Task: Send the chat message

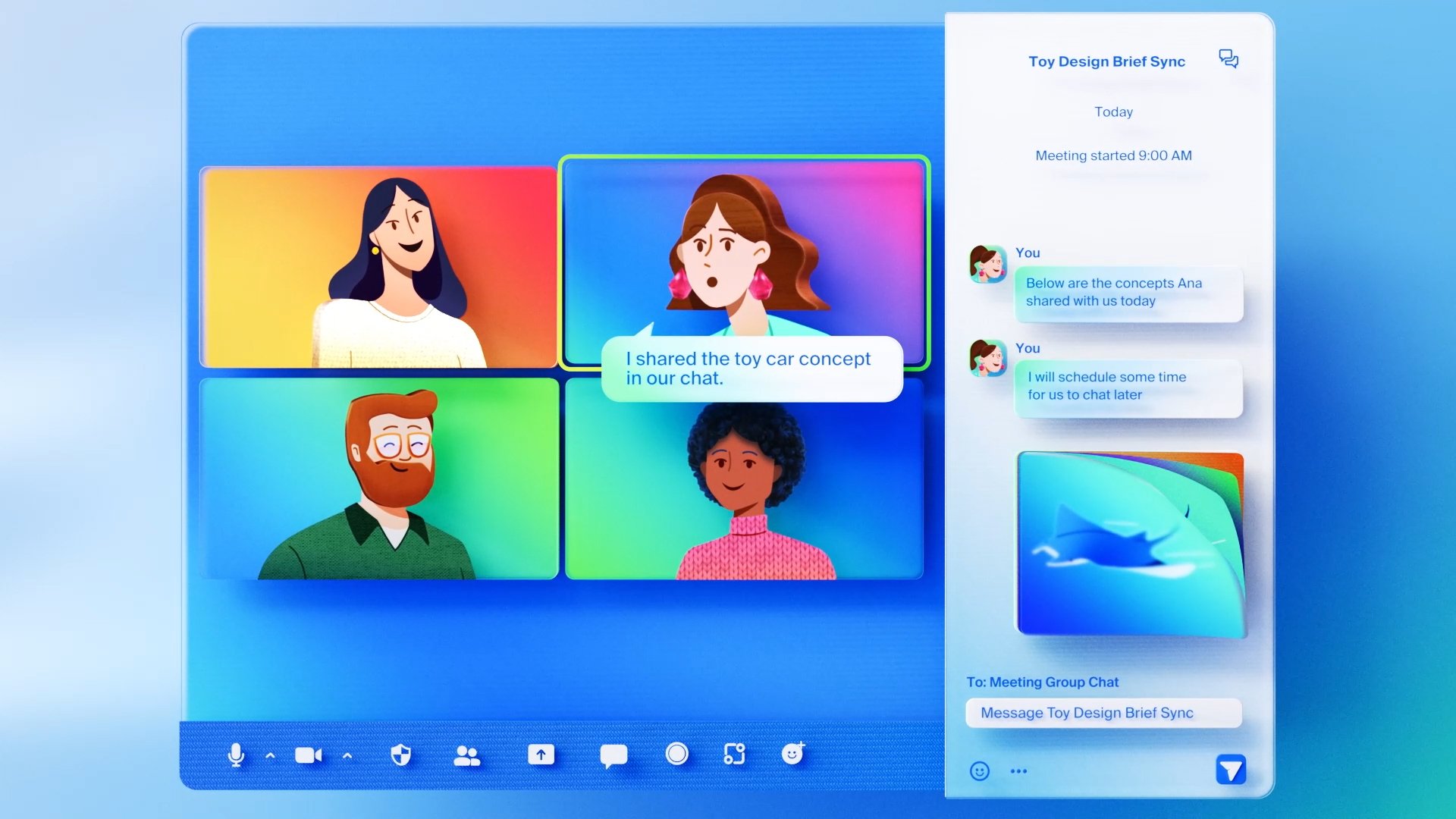Action: (x=1231, y=770)
